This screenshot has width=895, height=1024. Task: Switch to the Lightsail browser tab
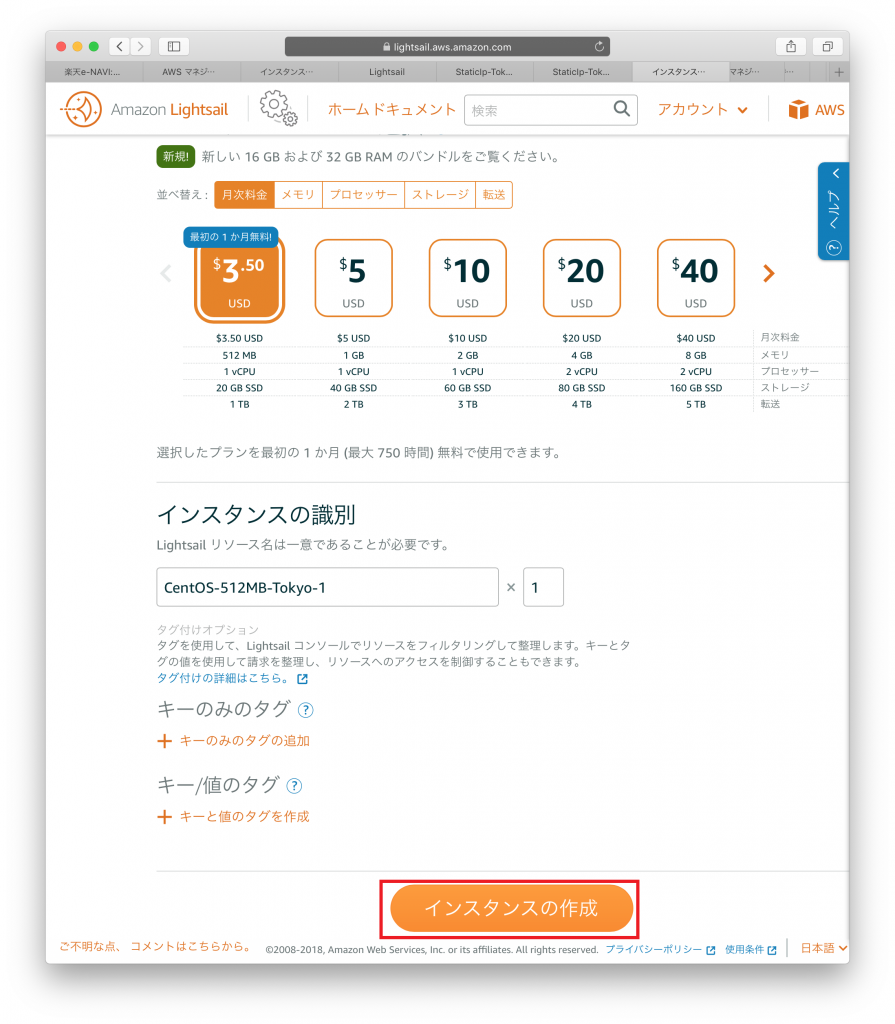(x=387, y=72)
